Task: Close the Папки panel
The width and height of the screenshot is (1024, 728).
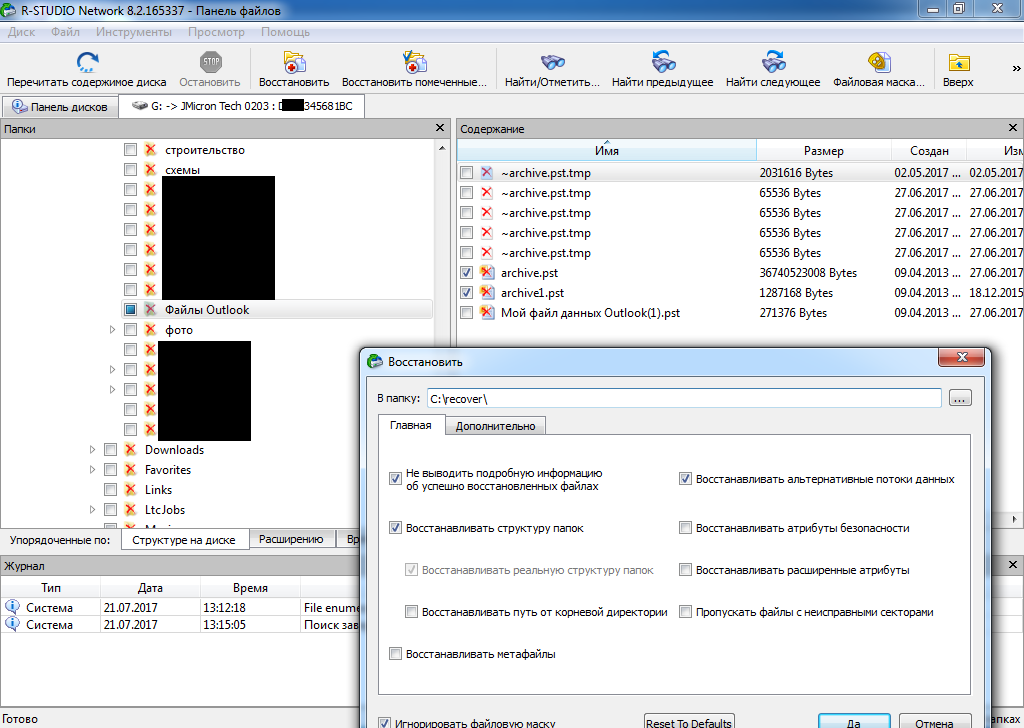Action: click(440, 128)
